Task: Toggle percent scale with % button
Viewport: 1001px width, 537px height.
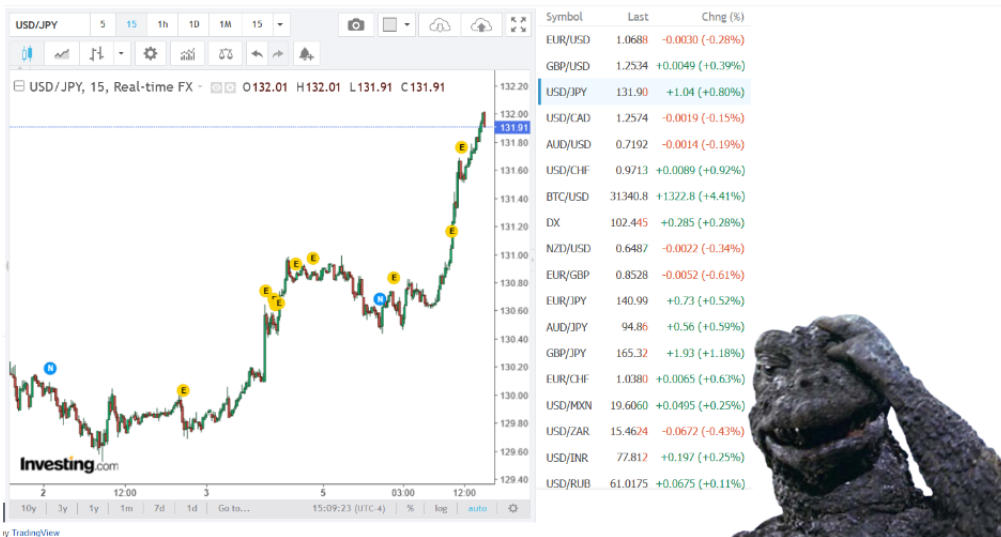Action: point(410,508)
